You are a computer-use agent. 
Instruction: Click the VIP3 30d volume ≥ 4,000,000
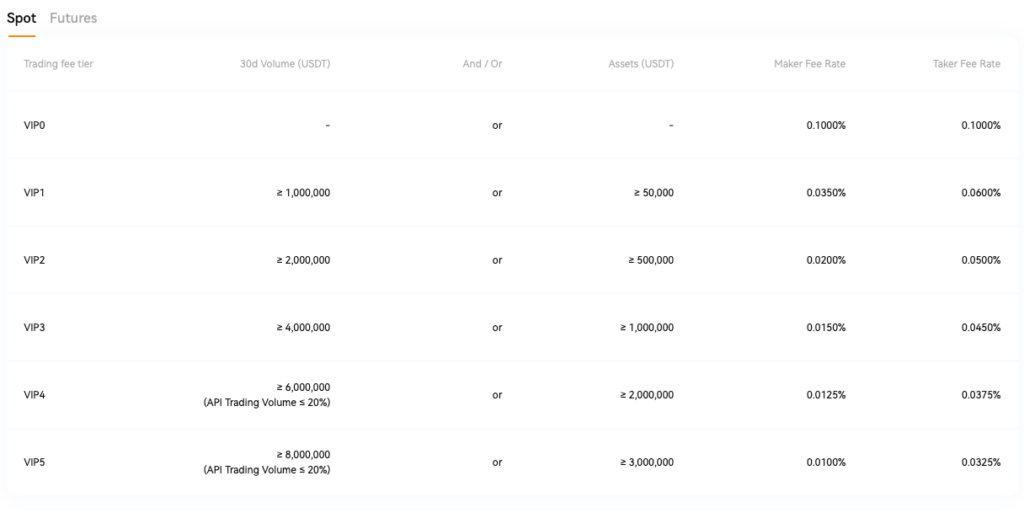tap(303, 327)
